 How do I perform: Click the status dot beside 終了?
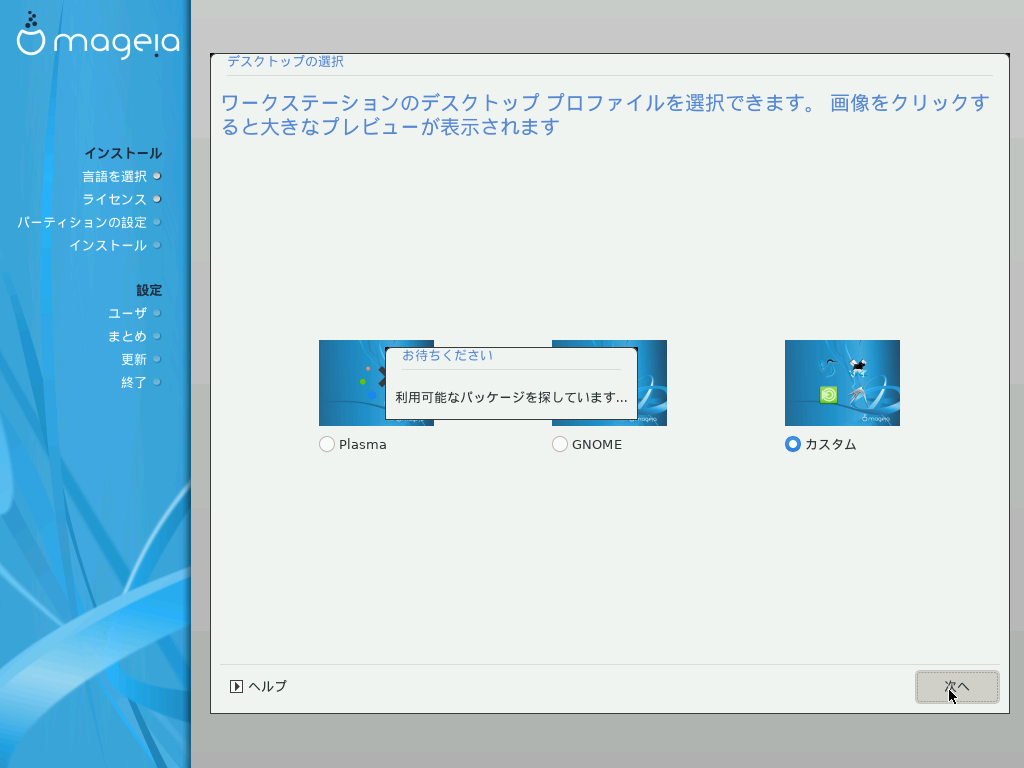157,382
